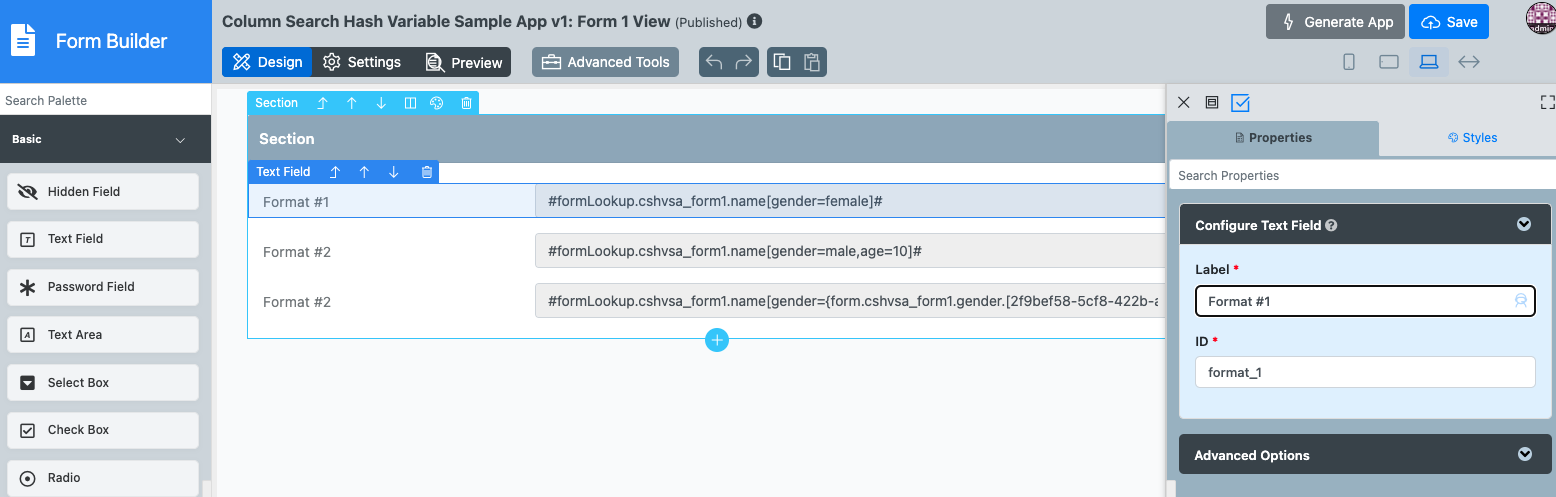Viewport: 1556px width, 497px height.
Task: Collapse the Configure Text Field section
Action: point(1523,225)
